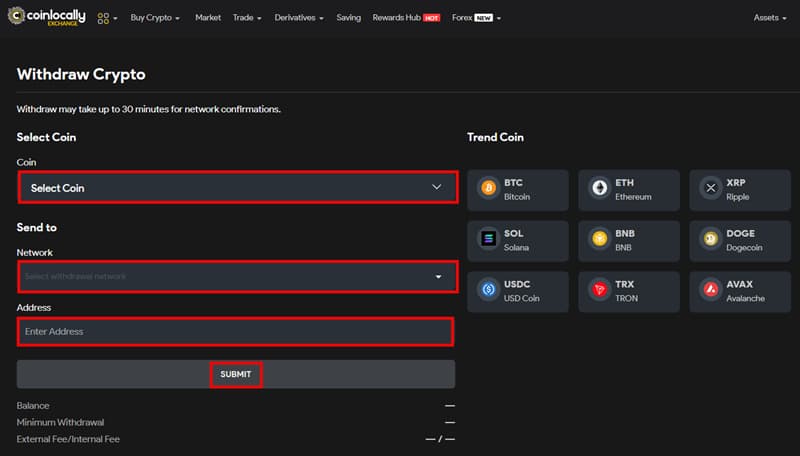Viewport: 800px width, 456px height.
Task: Select the DOGE Dogecoin trend card
Action: (x=740, y=241)
